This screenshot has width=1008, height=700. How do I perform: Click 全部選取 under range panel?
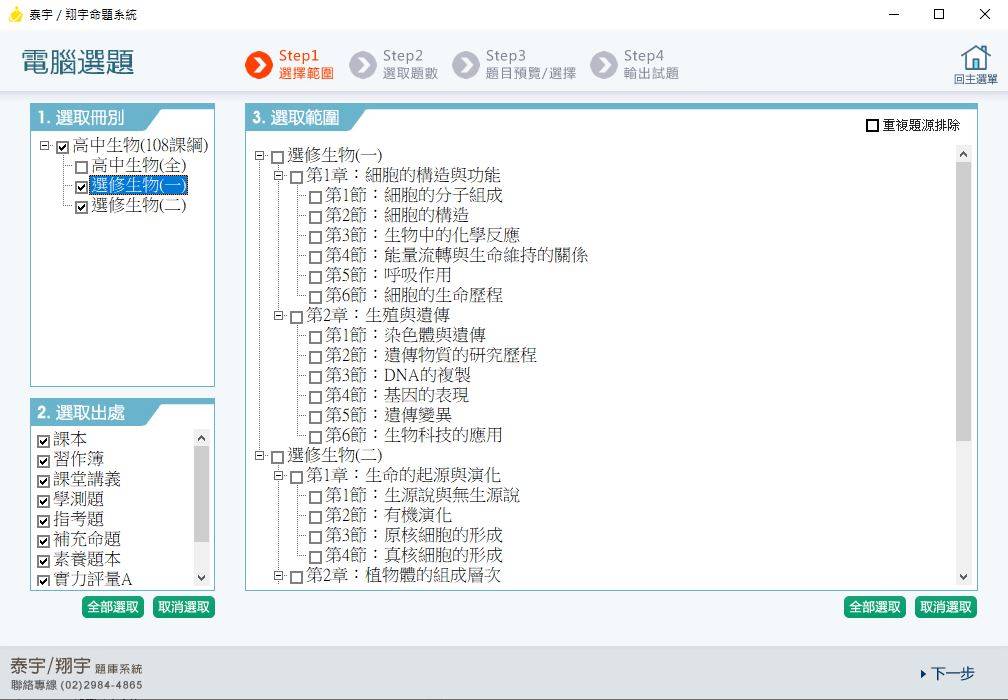(875, 607)
